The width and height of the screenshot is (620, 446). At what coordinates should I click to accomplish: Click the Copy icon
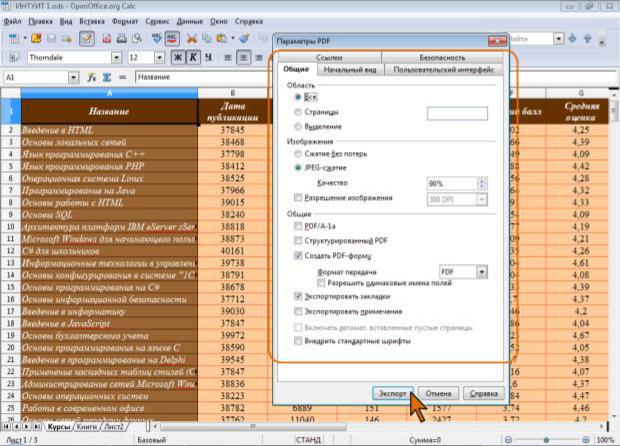point(206,39)
